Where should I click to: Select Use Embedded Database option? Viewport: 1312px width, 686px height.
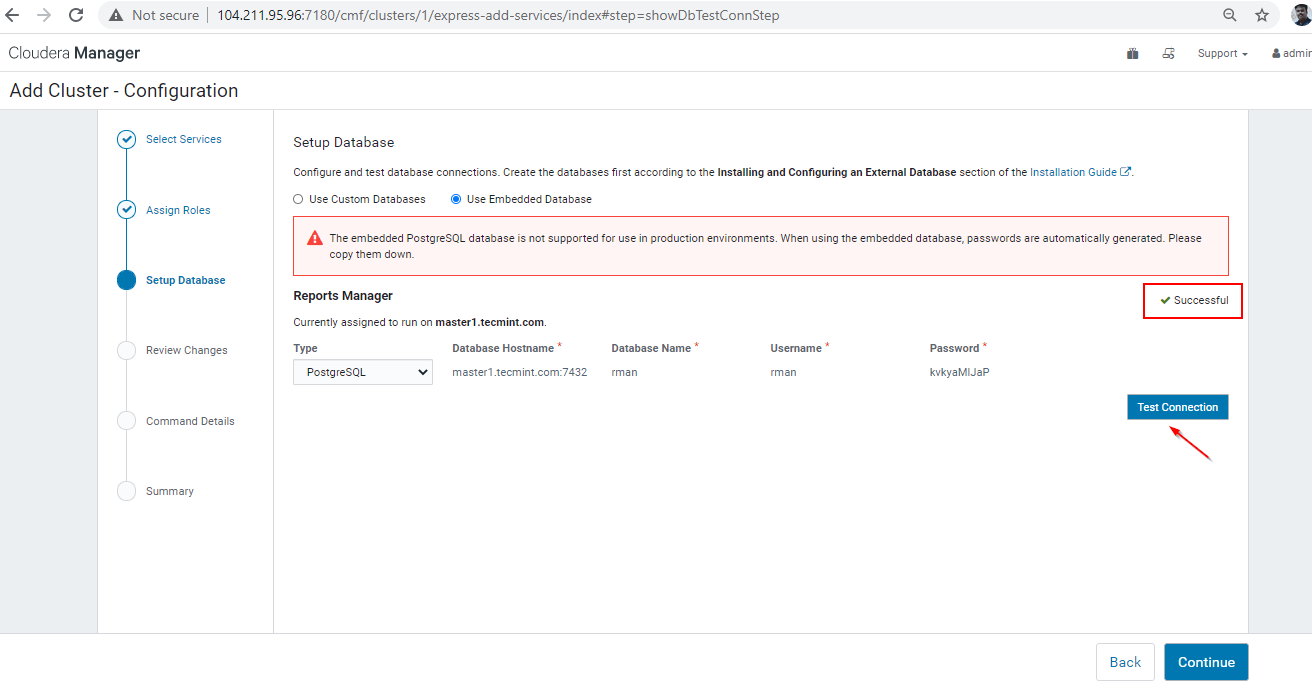point(456,199)
